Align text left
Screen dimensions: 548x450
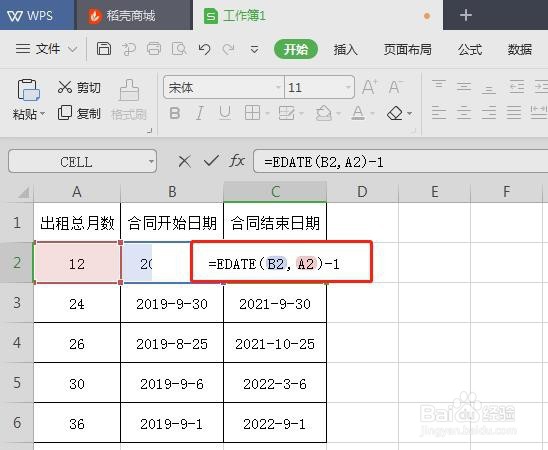pos(439,112)
